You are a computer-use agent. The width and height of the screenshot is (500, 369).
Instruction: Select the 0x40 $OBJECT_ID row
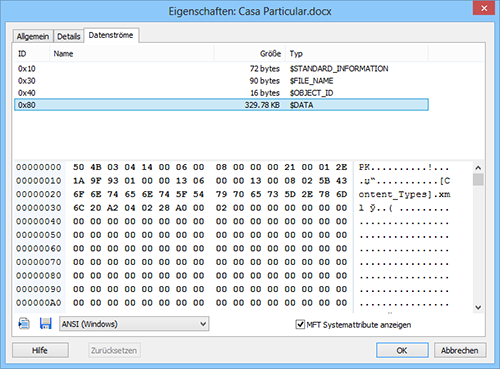pyautogui.click(x=221, y=93)
